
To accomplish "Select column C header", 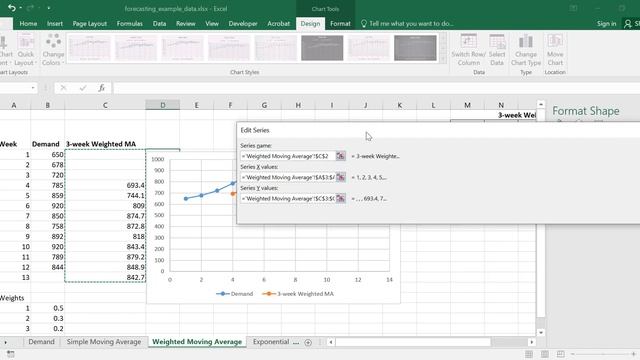I will (105, 105).
